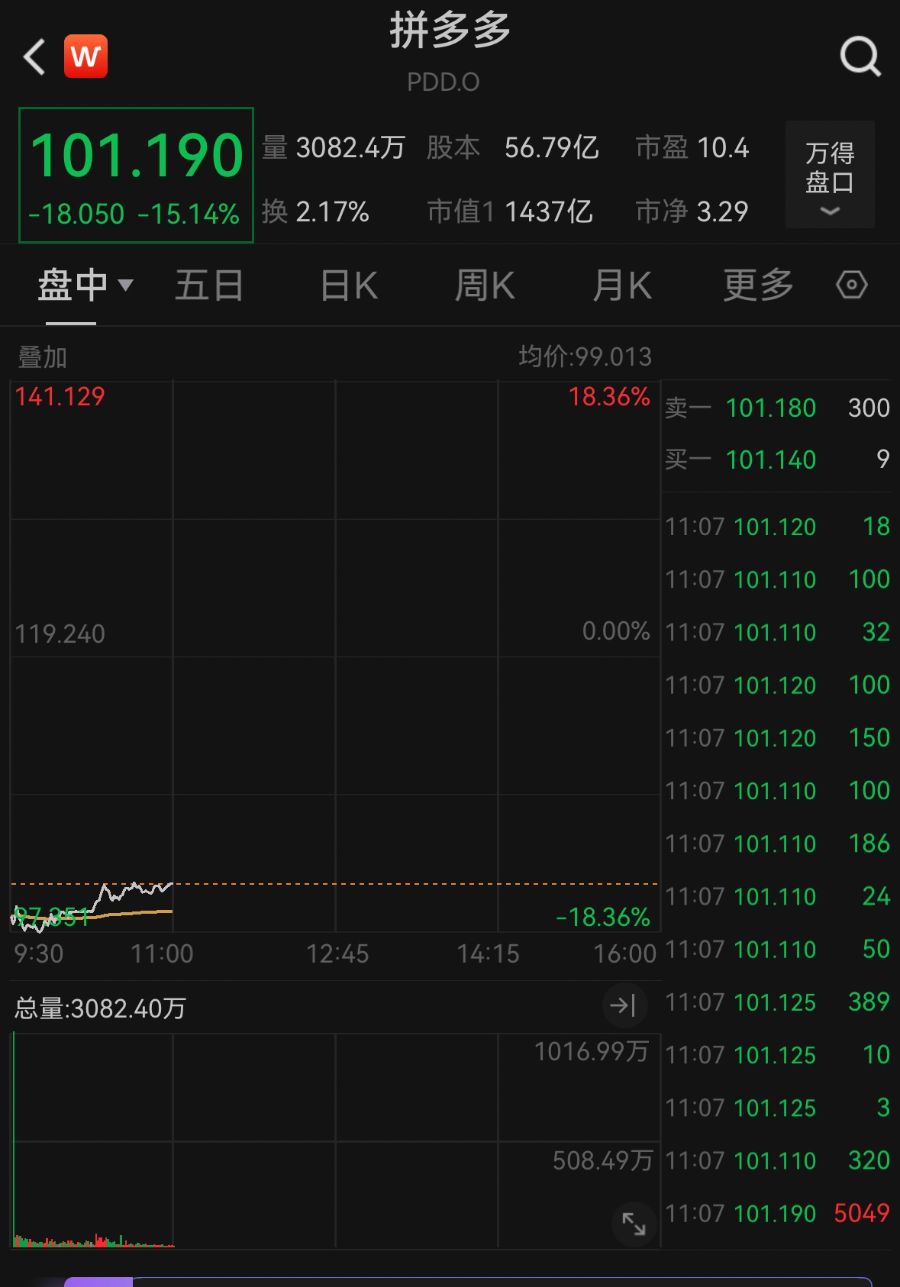Tap the red 18.36% upper limit label
Image resolution: width=900 pixels, height=1287 pixels.
(609, 397)
